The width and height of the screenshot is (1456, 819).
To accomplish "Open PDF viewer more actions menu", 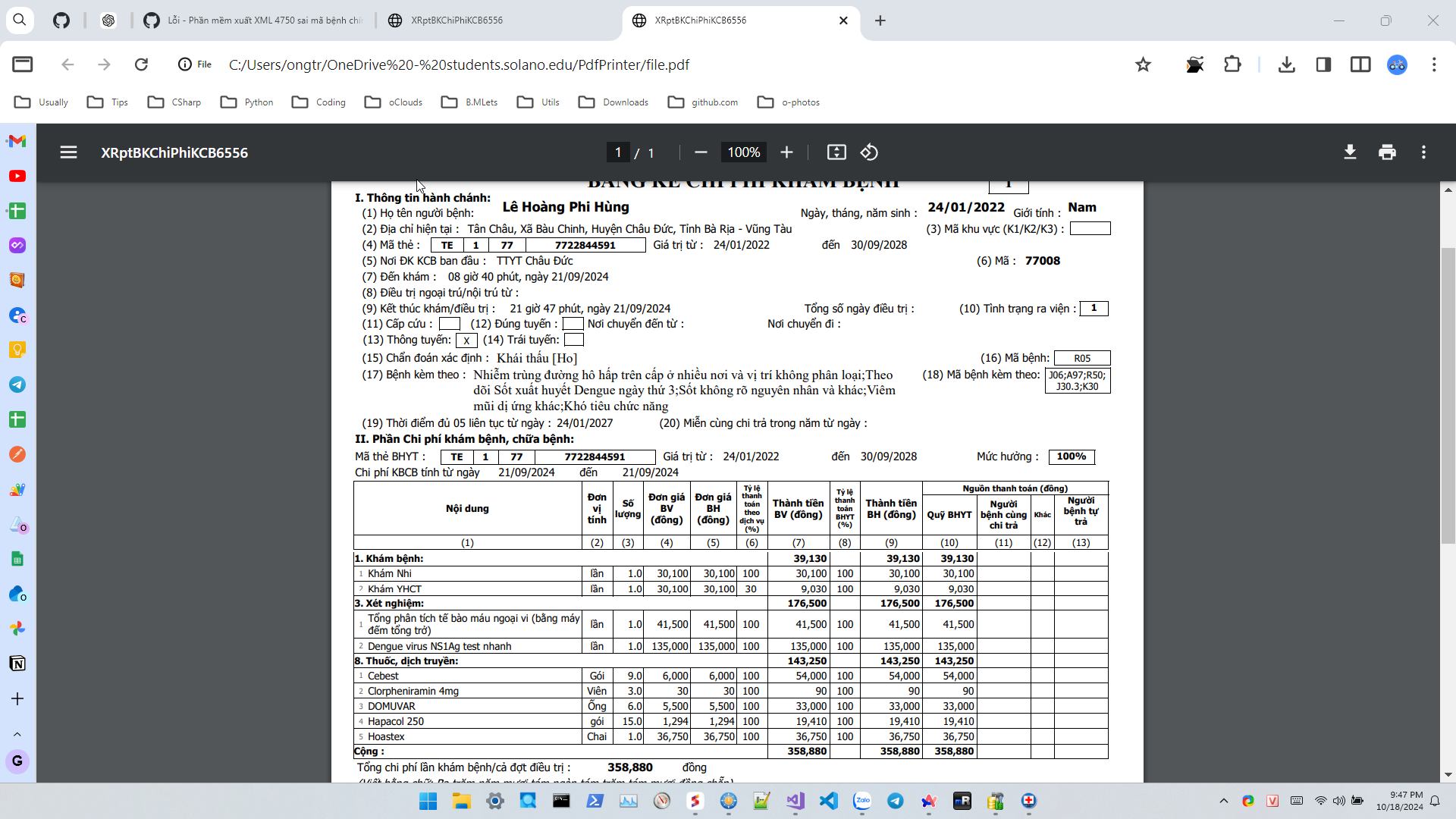I will pyautogui.click(x=1423, y=152).
